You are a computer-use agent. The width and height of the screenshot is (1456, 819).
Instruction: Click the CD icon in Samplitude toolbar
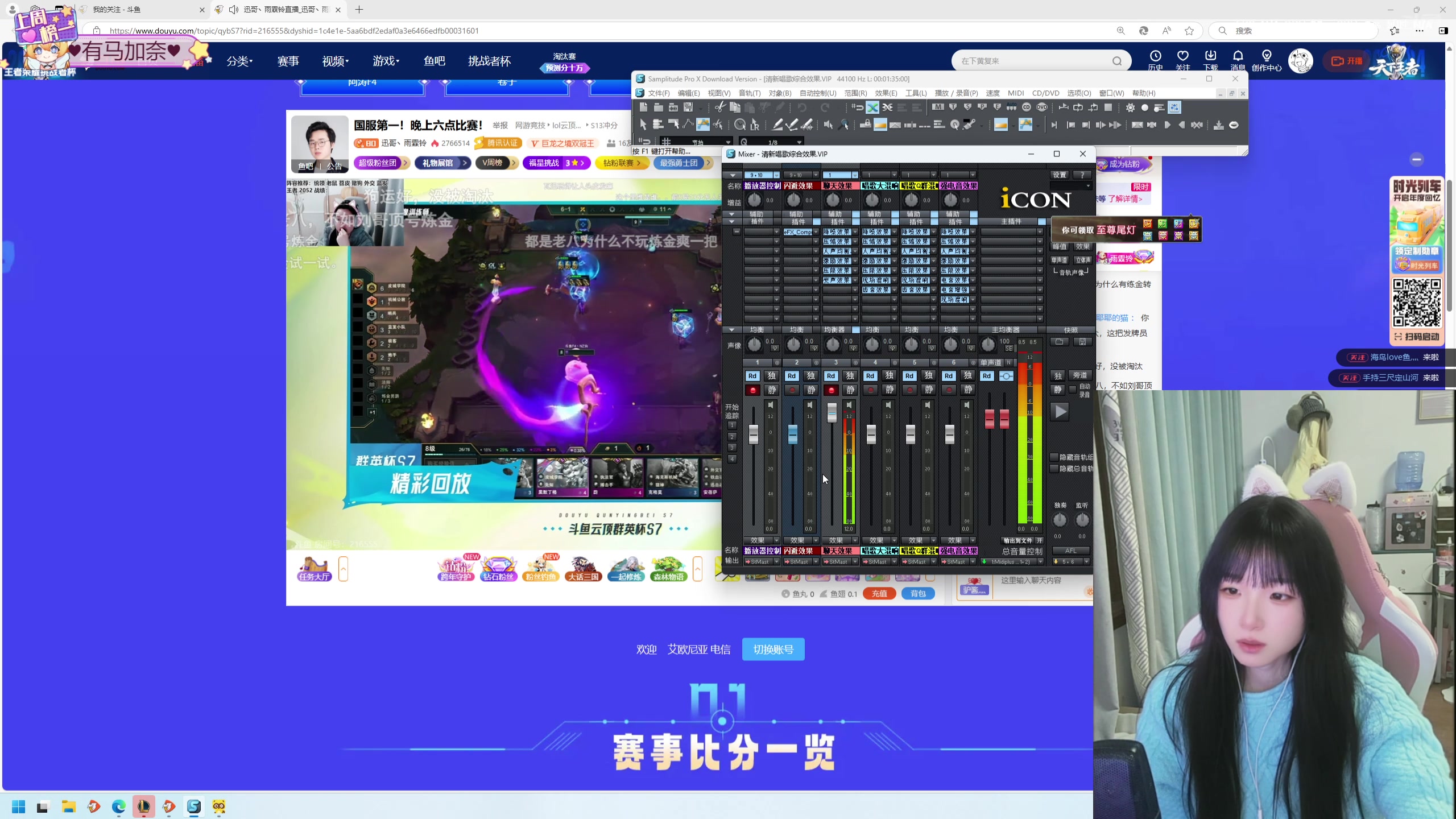click(1027, 107)
